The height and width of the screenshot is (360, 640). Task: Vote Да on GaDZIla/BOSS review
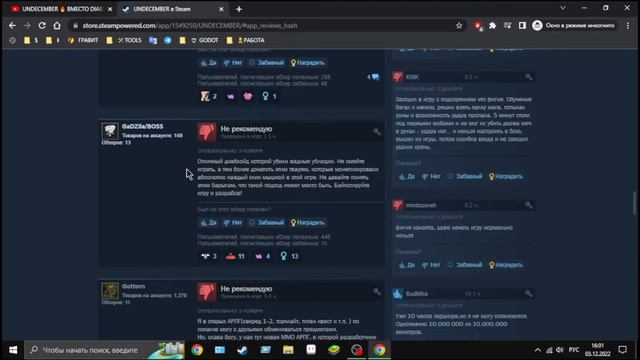(208, 222)
